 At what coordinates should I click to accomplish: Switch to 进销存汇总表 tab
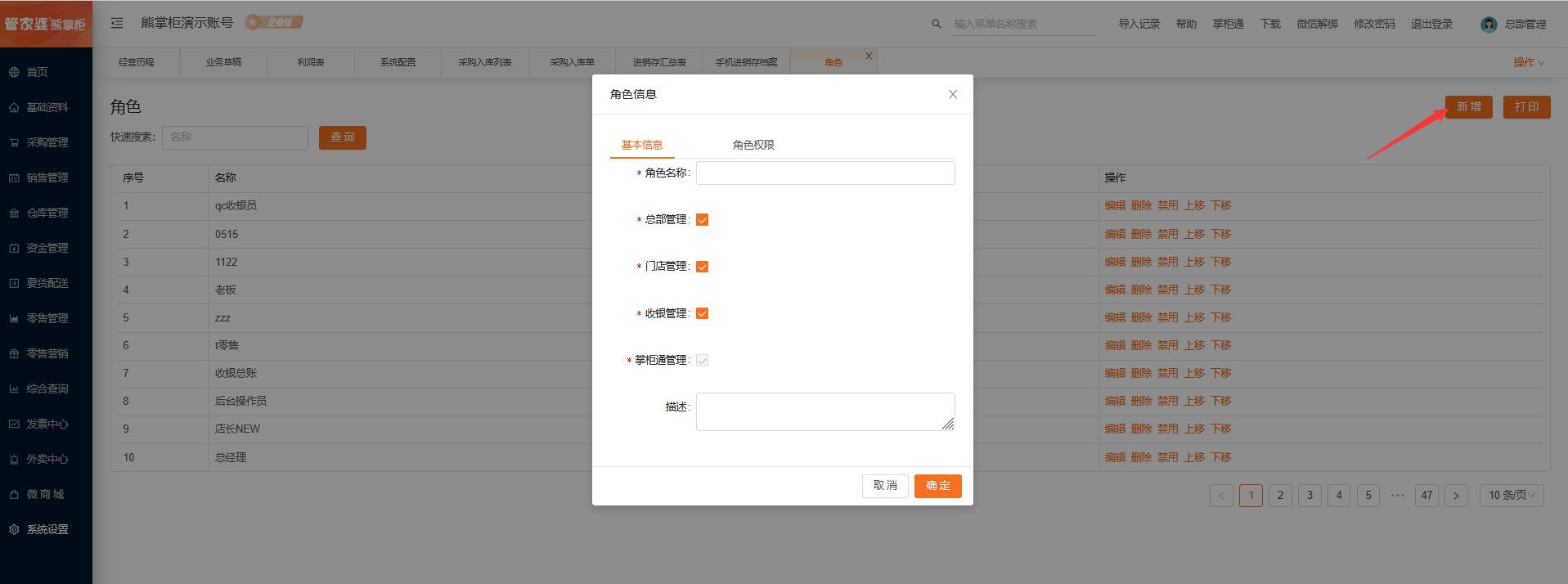coord(659,62)
